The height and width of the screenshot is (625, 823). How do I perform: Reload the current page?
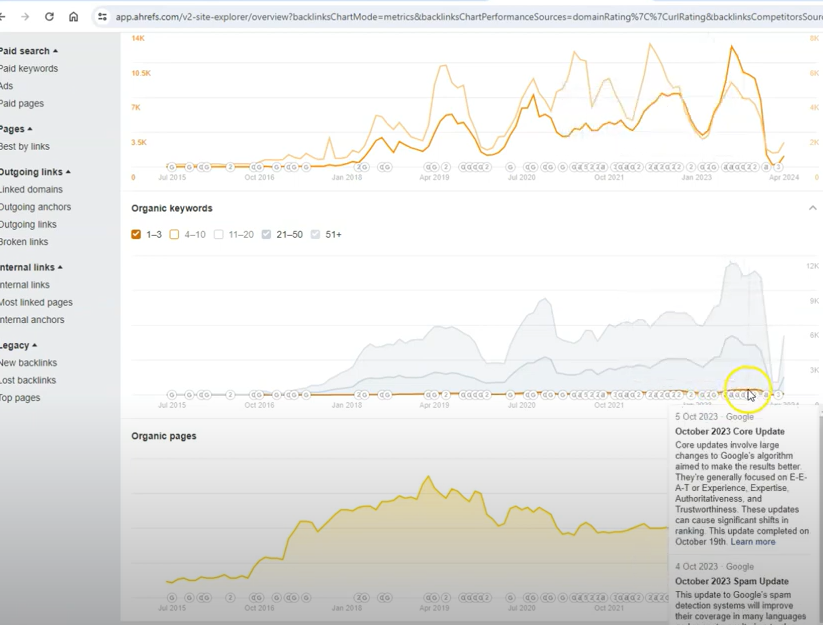tap(49, 17)
